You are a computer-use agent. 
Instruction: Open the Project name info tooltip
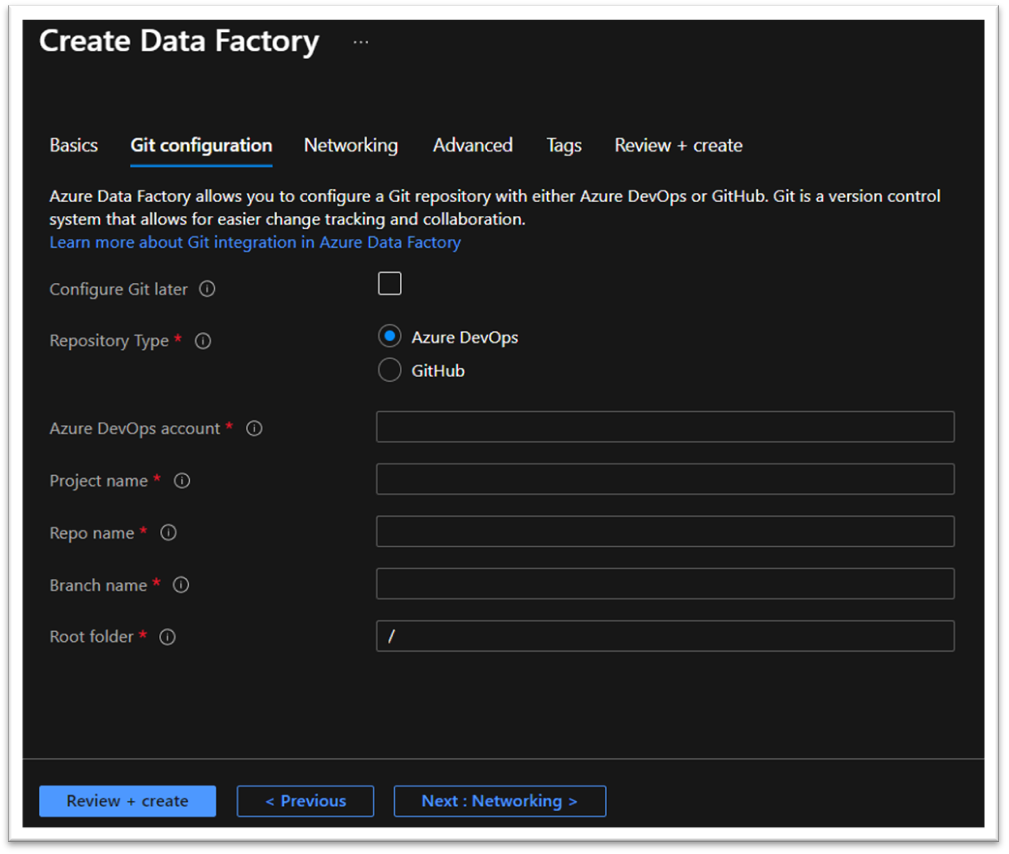[181, 481]
